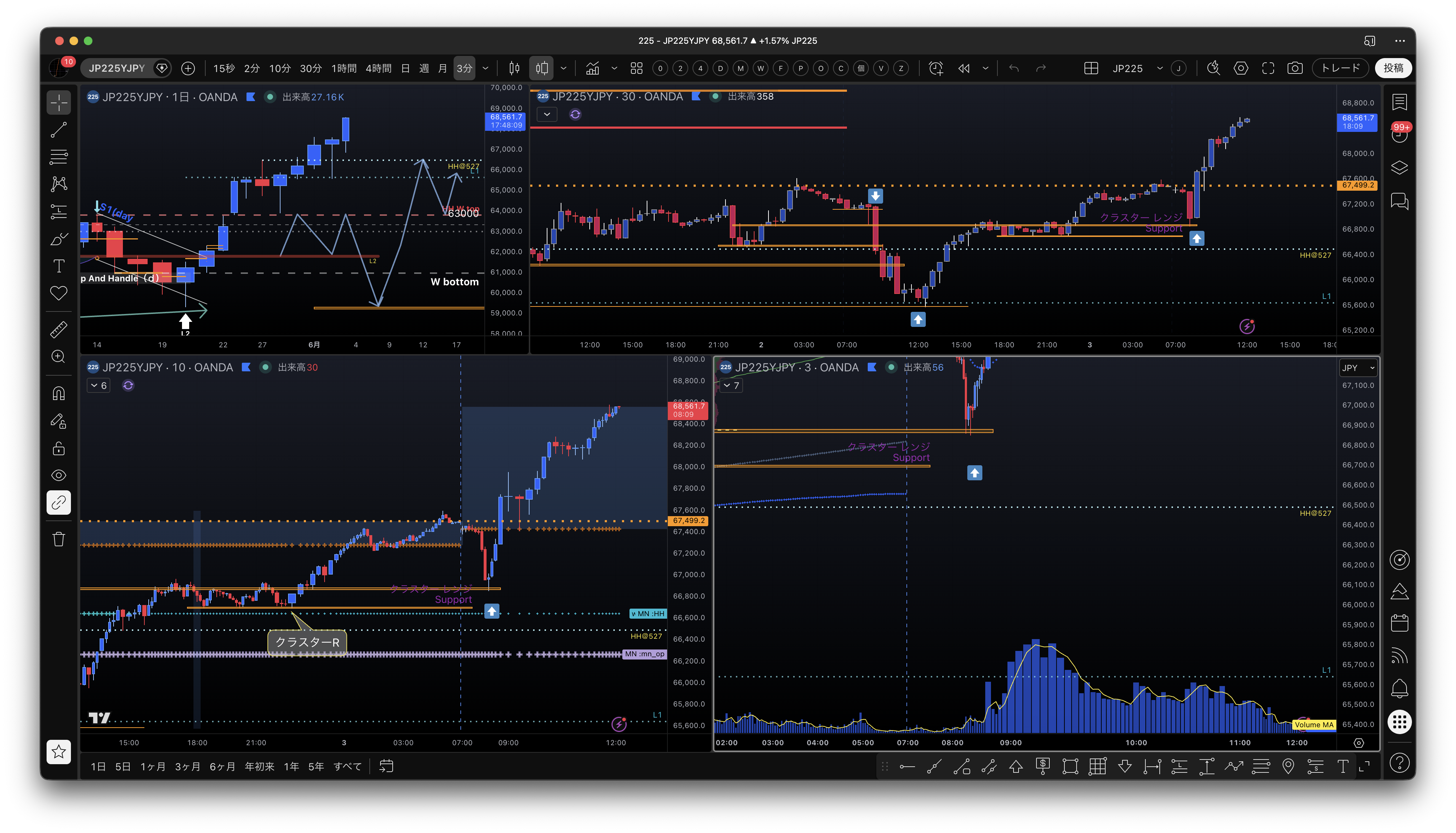Choose the trend line drawing tool

59,130
